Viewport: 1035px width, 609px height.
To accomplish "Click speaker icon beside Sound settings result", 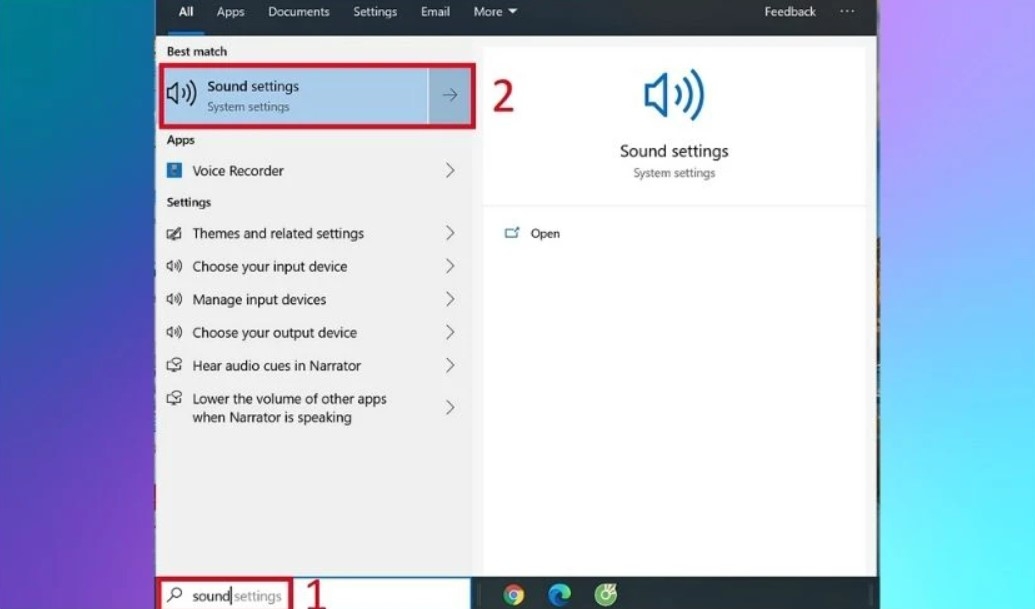I will click(182, 94).
